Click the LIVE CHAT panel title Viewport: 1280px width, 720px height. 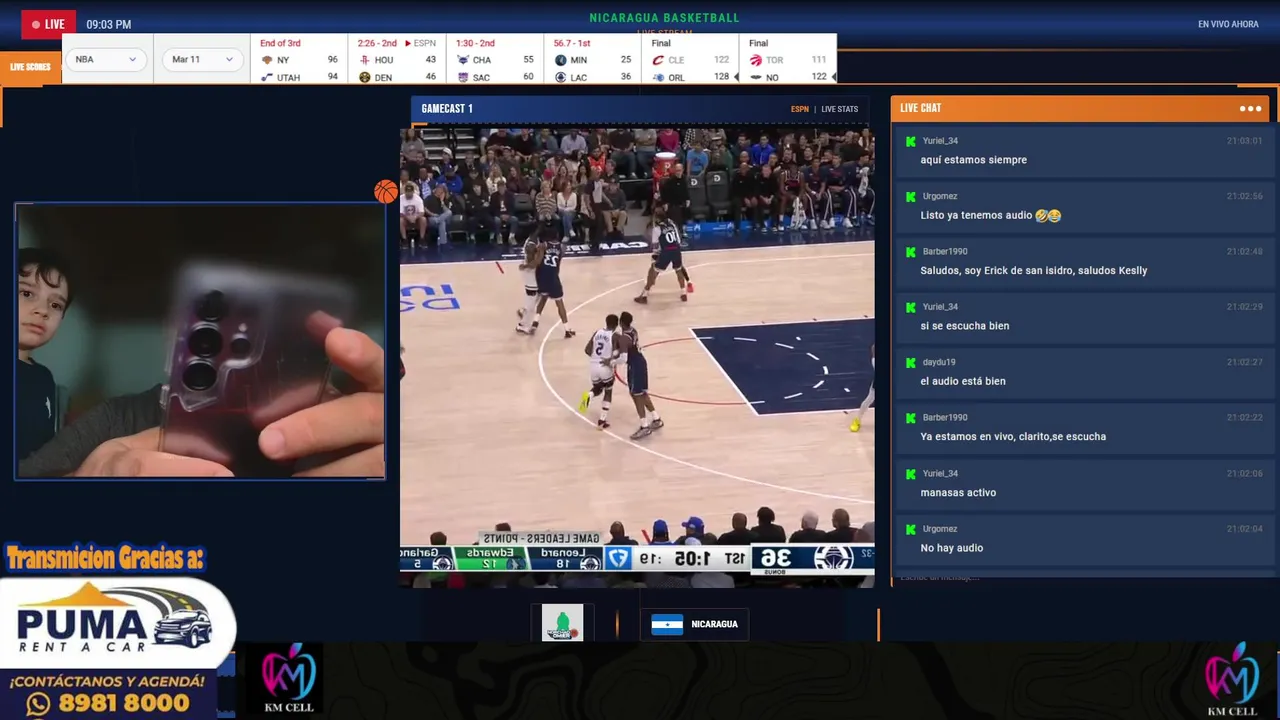coord(920,108)
